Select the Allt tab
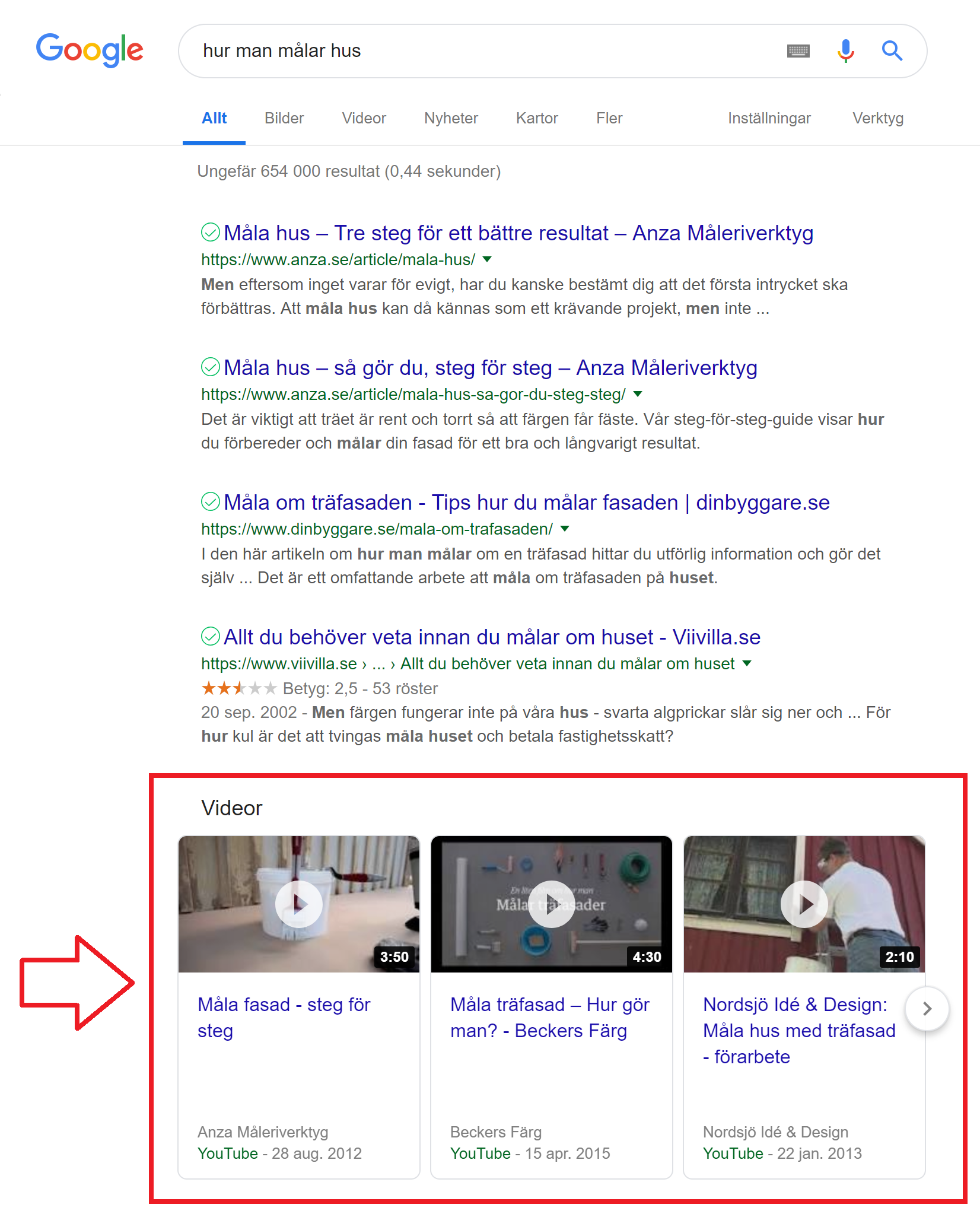The width and height of the screenshot is (980, 1214). pyautogui.click(x=214, y=118)
